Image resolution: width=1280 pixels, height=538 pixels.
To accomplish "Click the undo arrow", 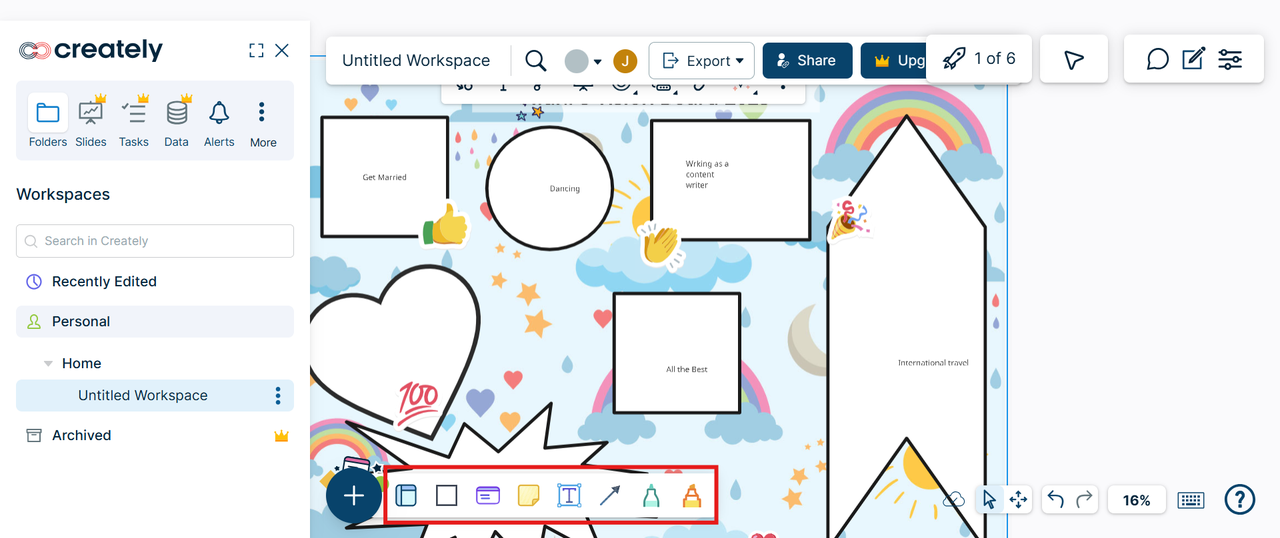I will click(x=1056, y=499).
